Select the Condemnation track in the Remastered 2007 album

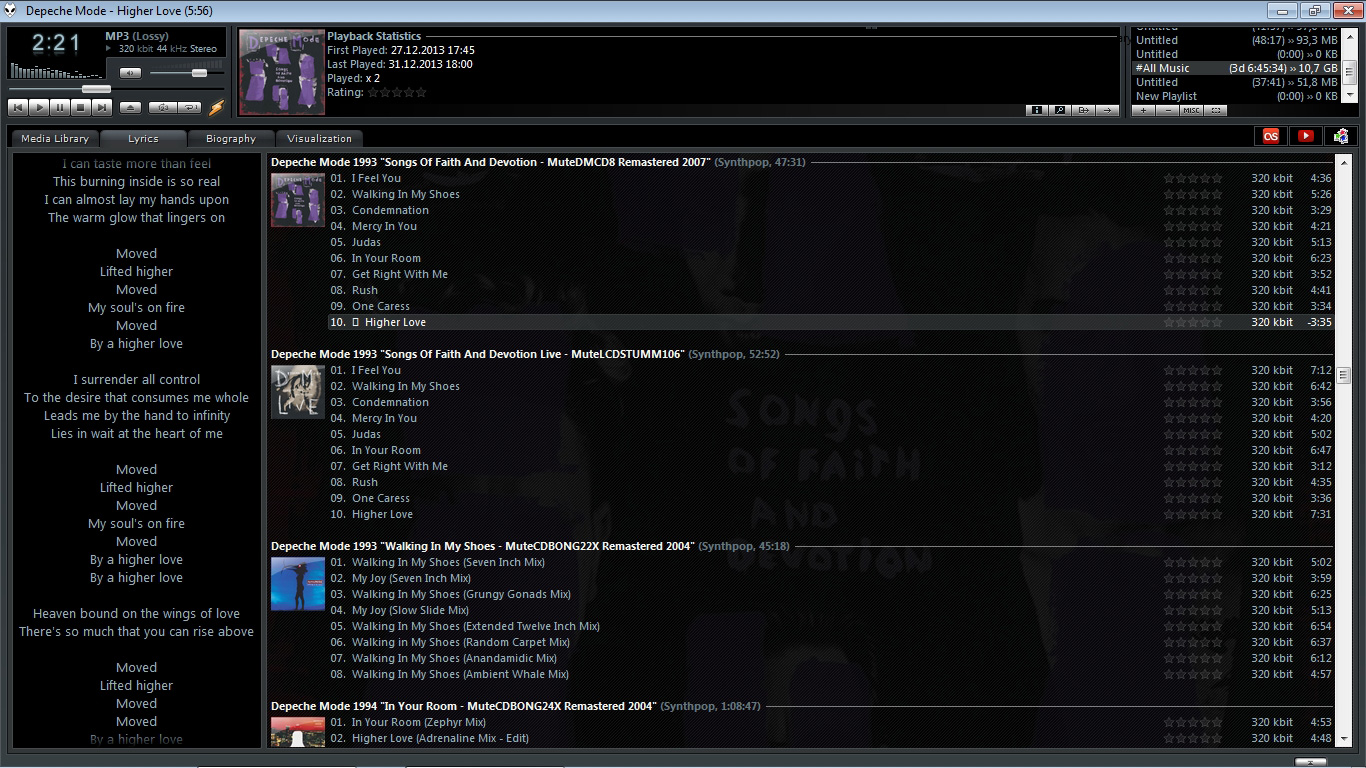pos(831,210)
